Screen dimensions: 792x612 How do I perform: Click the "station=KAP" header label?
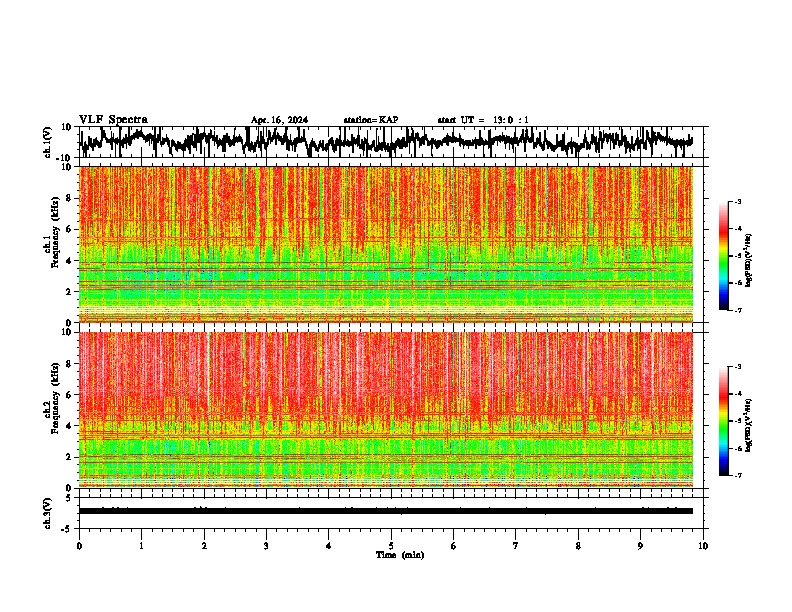371,120
